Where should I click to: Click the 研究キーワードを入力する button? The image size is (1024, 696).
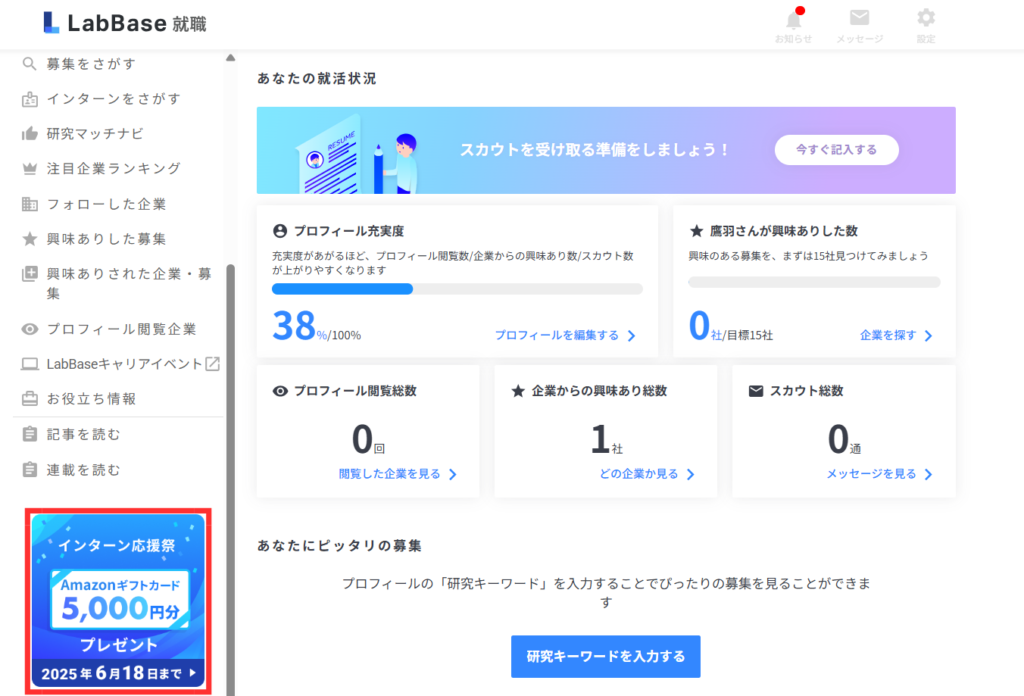(605, 656)
